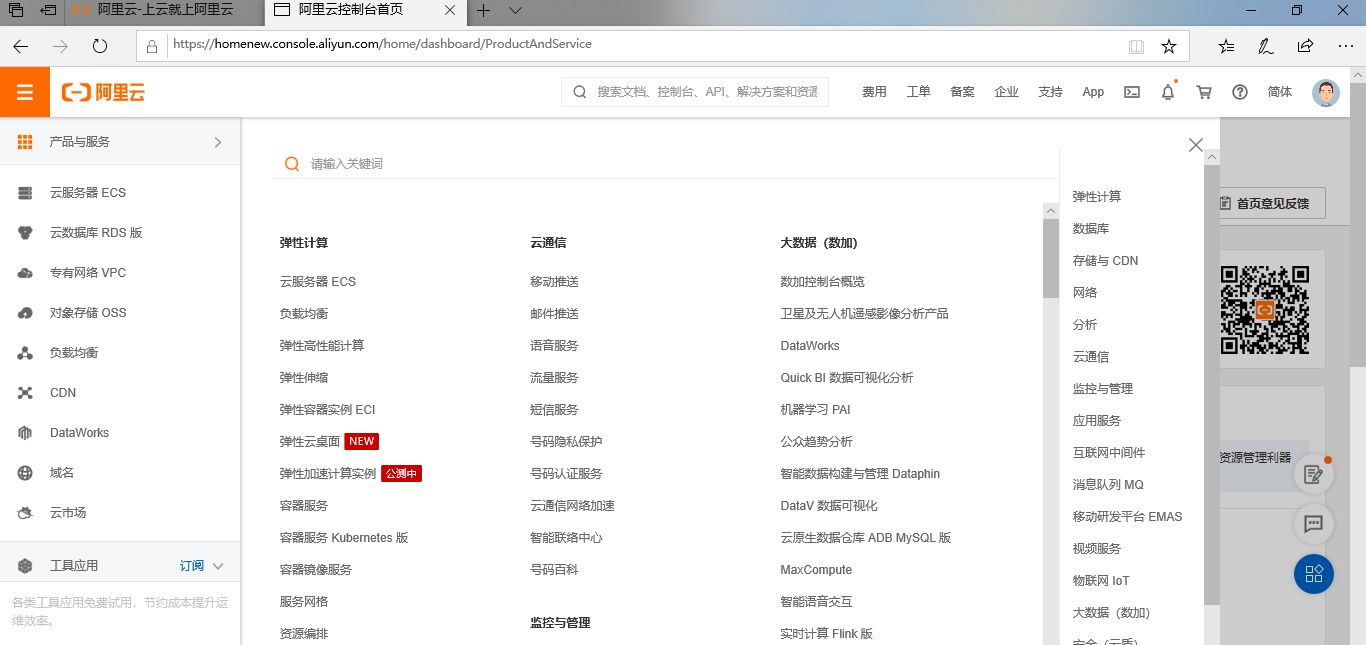Click the product list scrollbar thumb
Screen dimensions: 1366x645
[1051, 259]
